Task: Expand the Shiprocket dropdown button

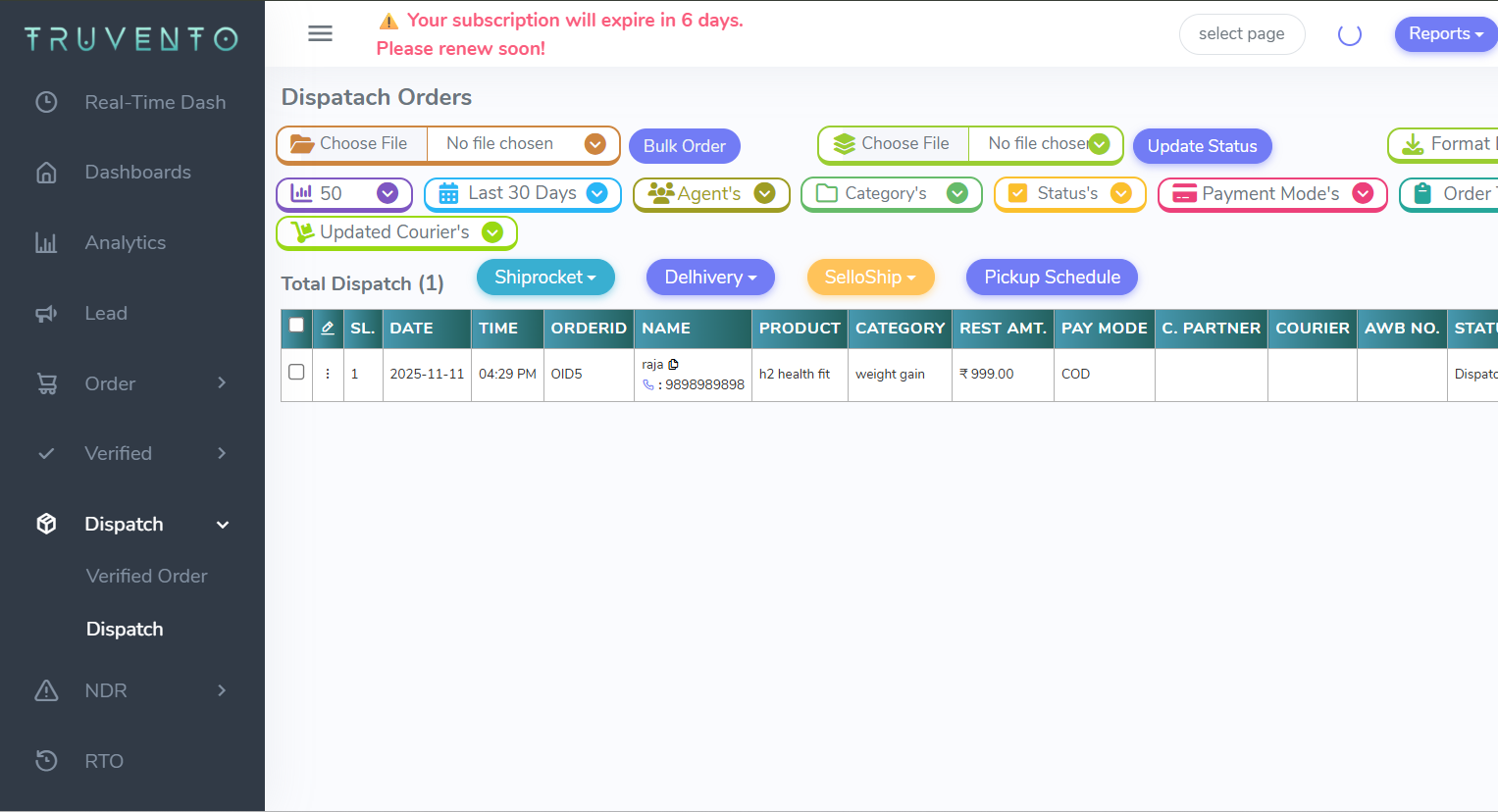Action: (545, 278)
